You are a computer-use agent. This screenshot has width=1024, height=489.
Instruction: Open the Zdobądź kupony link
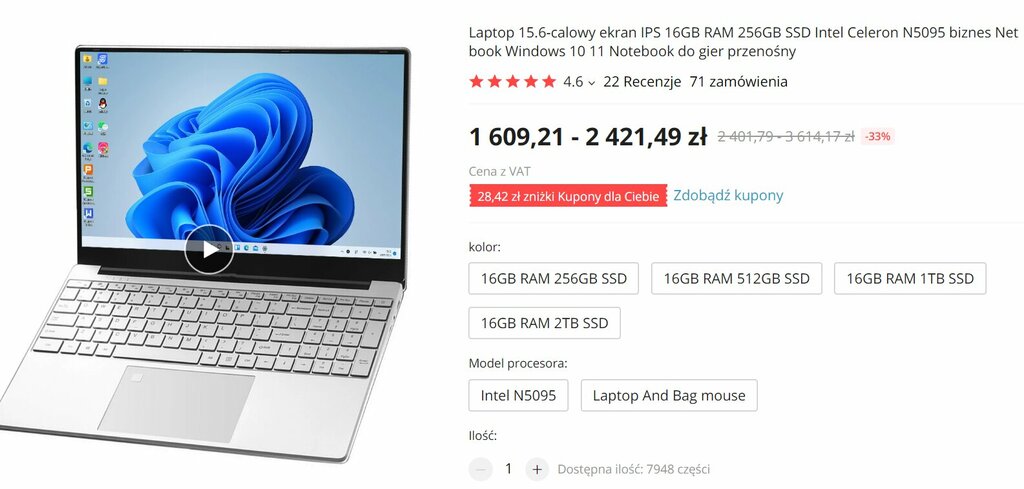tap(728, 195)
